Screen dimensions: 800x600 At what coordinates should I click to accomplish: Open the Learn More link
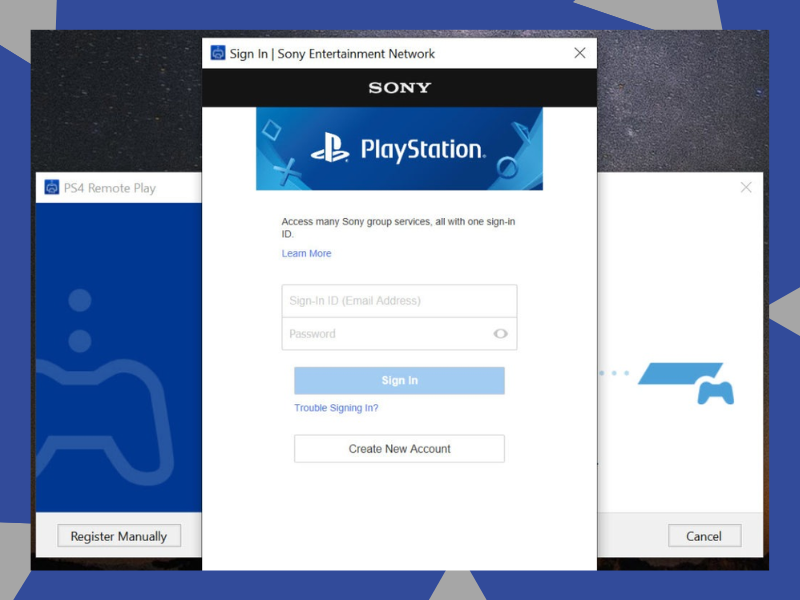(x=306, y=254)
